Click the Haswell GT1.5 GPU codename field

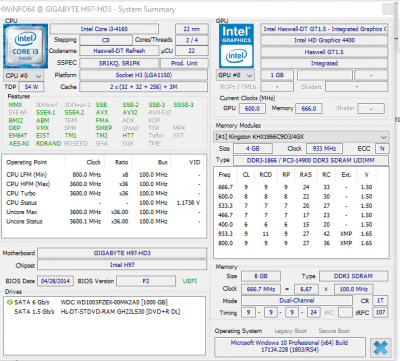pos(324,52)
